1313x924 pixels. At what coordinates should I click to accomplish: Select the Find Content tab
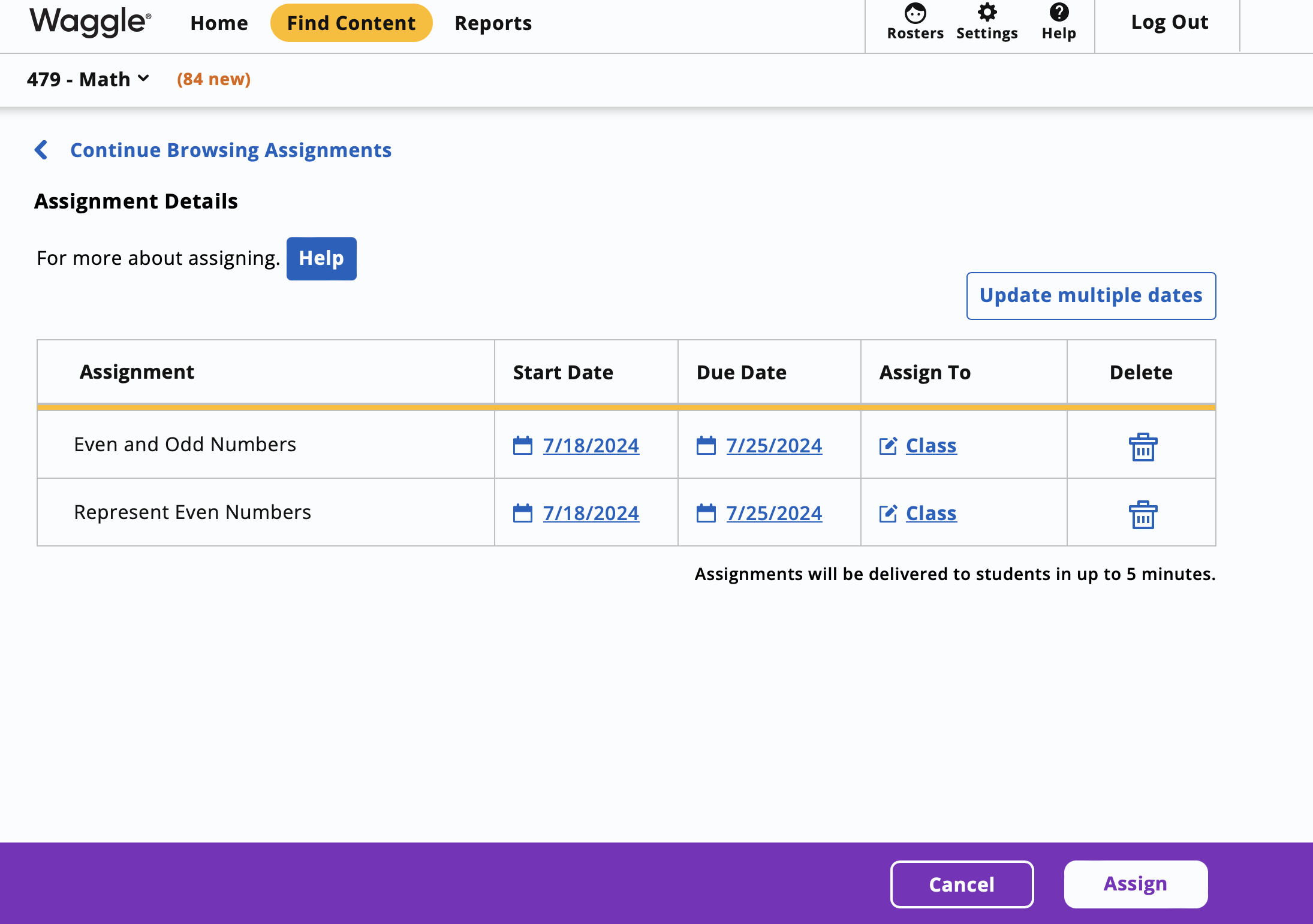coord(351,23)
